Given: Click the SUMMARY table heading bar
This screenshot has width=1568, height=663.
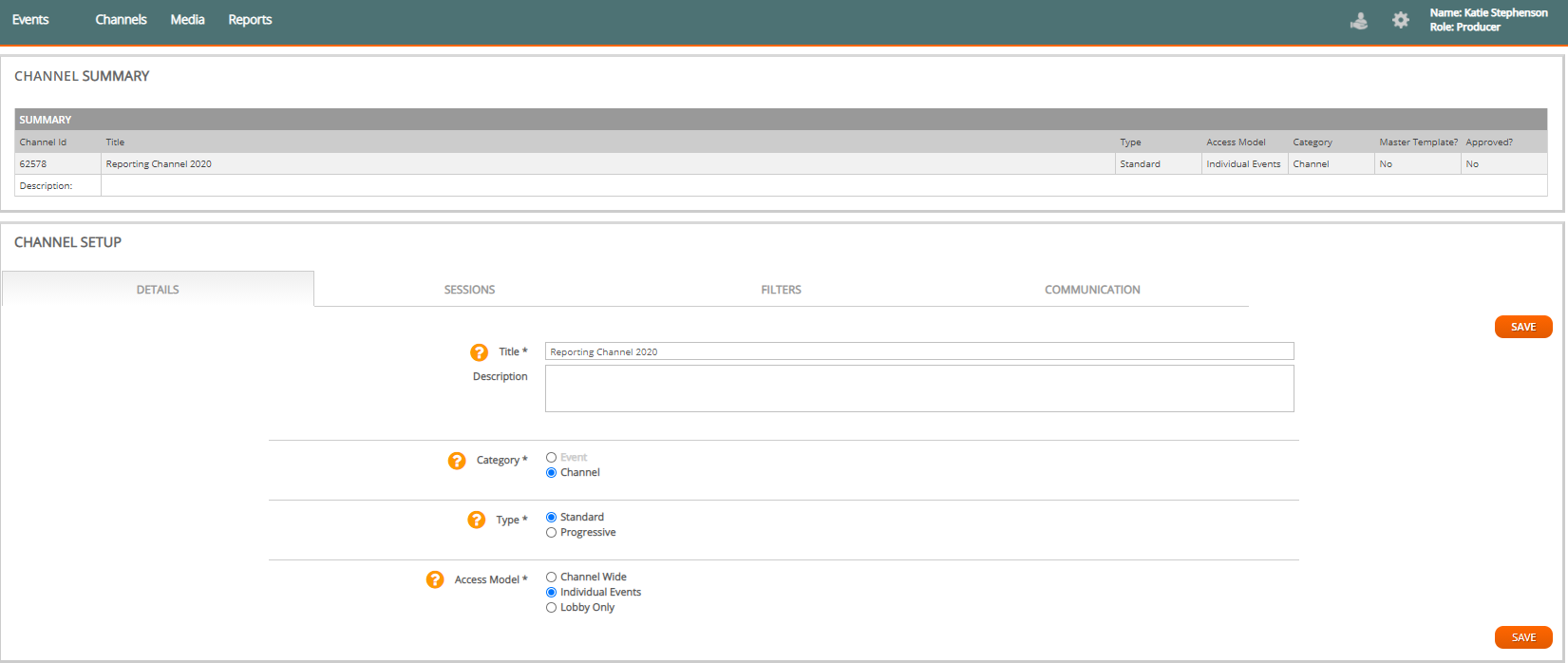Looking at the screenshot, I should [781, 120].
